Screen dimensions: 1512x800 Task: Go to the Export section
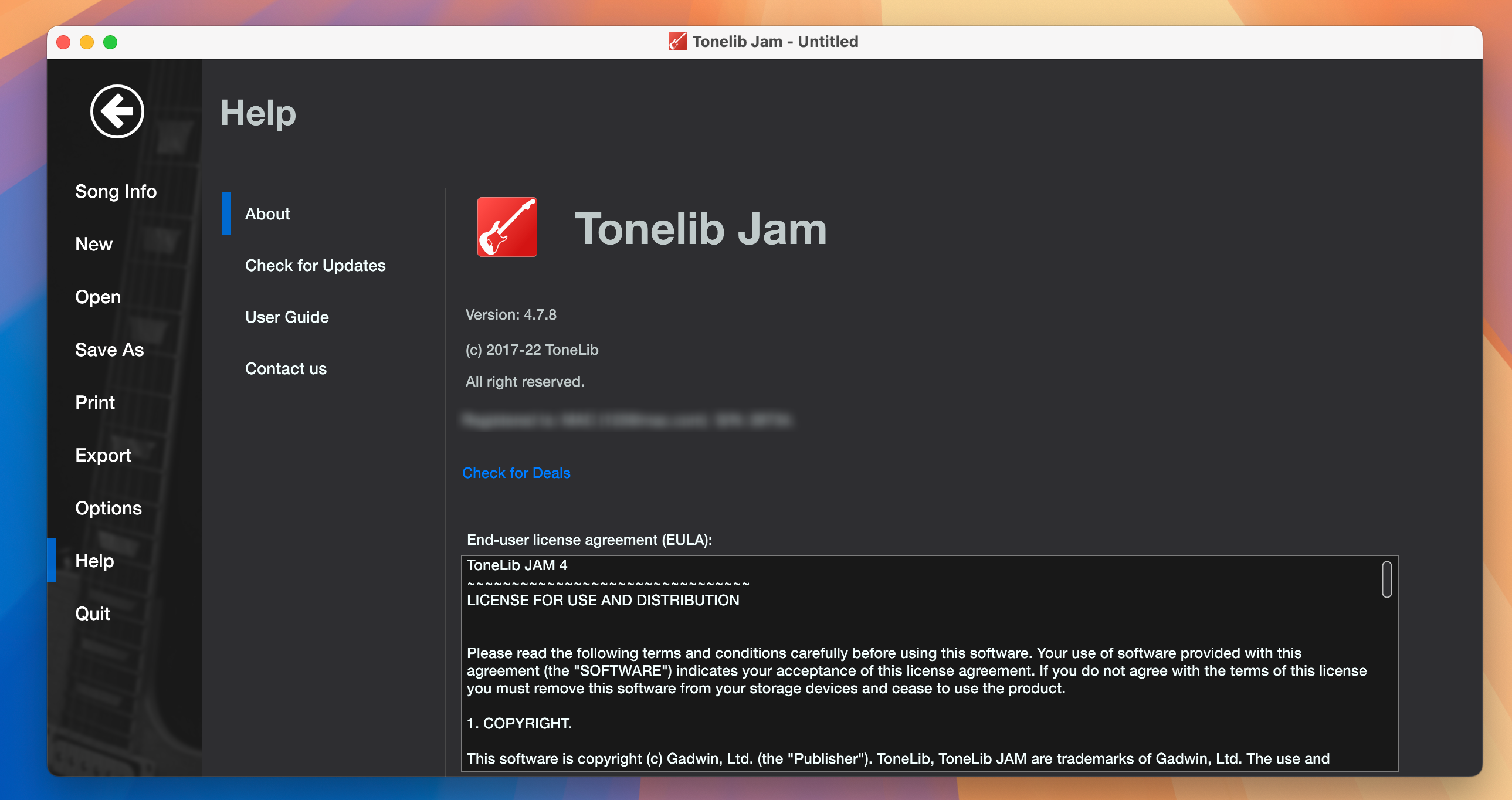[103, 456]
